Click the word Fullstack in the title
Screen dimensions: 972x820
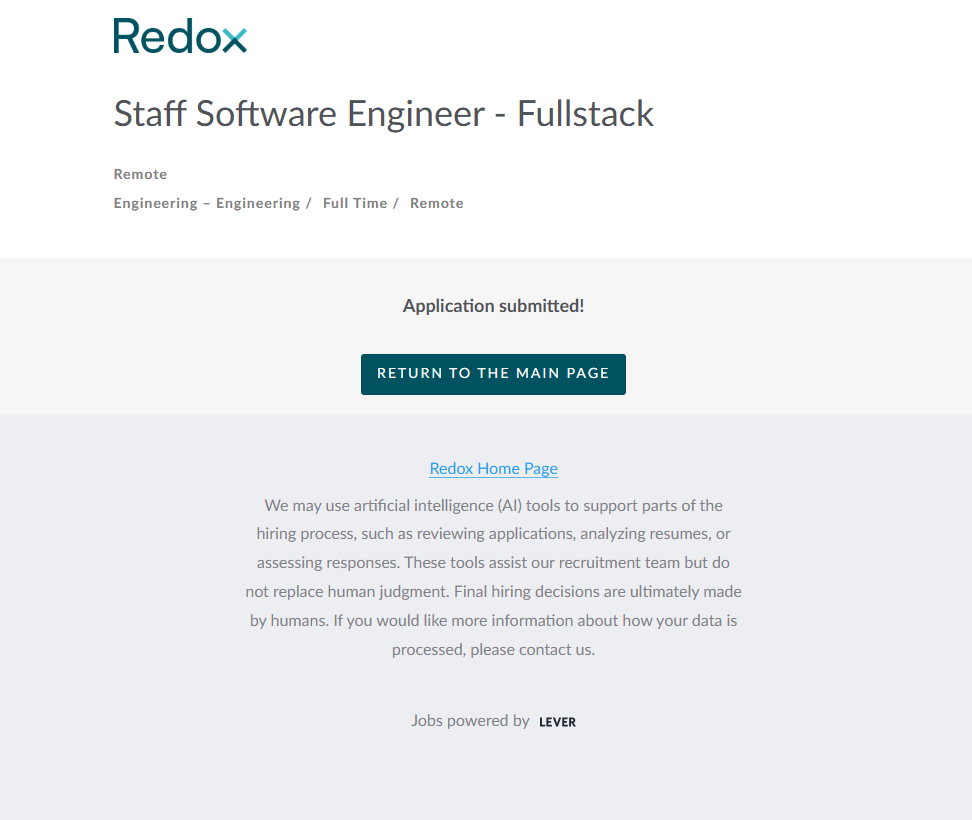[x=585, y=114]
